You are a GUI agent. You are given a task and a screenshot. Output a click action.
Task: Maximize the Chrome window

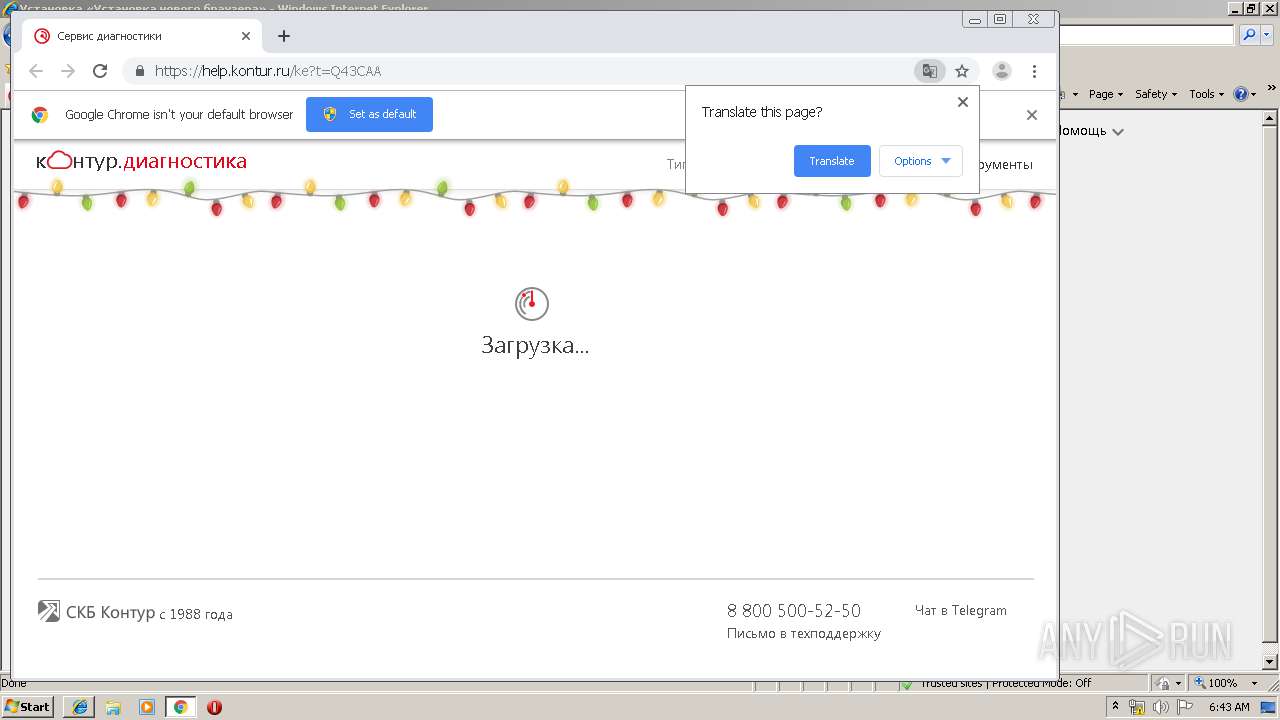(1000, 19)
